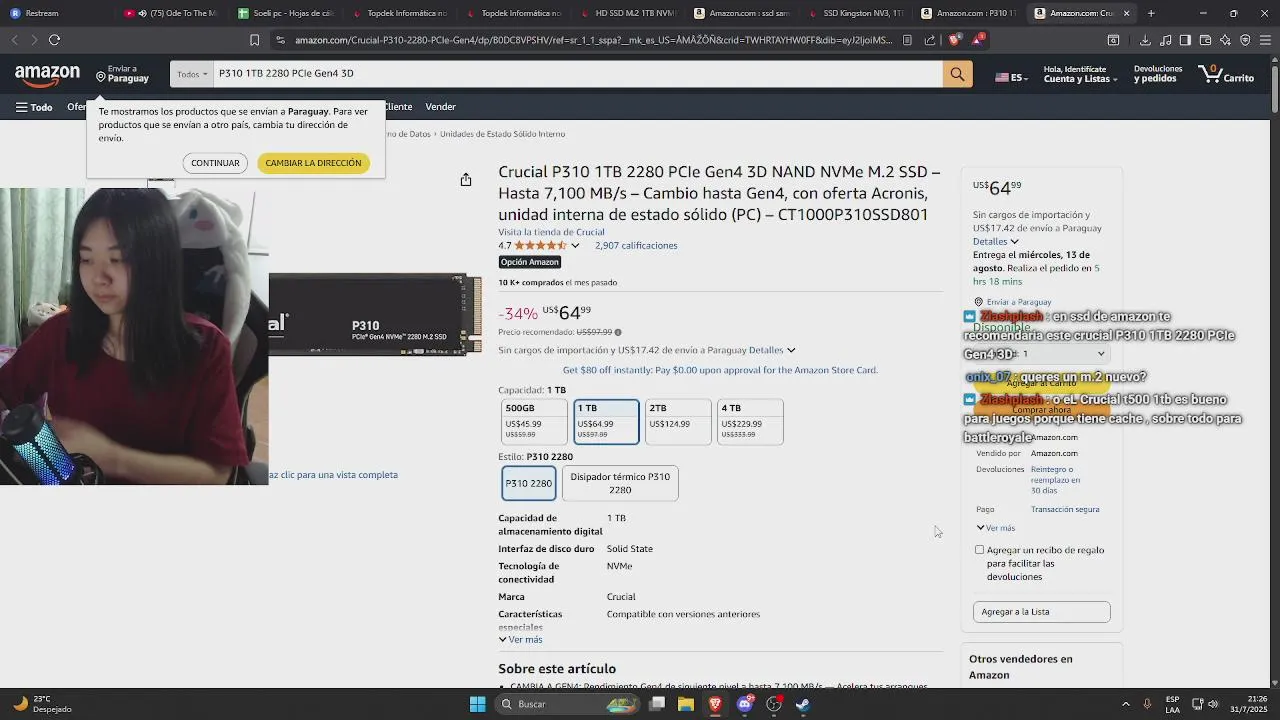Open the ES language selector

pyautogui.click(x=1012, y=77)
